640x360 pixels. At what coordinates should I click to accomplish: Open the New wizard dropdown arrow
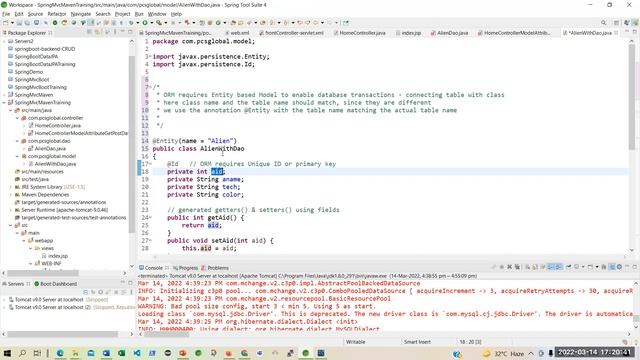pyautogui.click(x=12, y=23)
